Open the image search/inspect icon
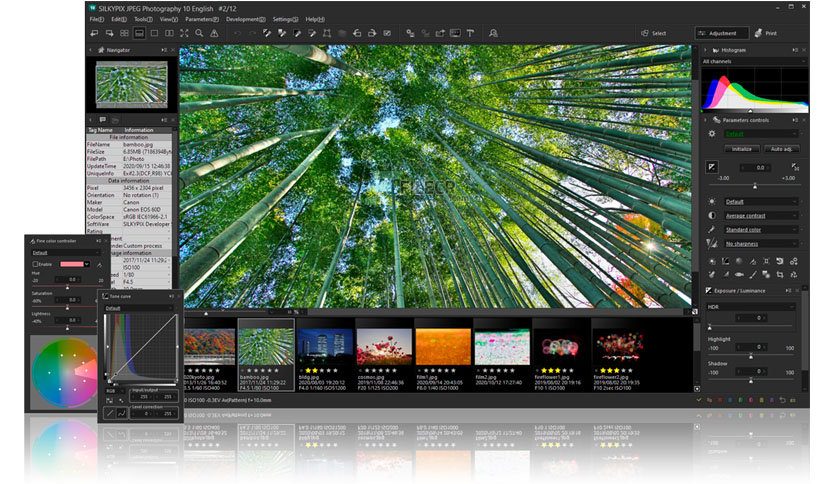Image resolution: width=836 pixels, height=484 pixels. point(494,33)
